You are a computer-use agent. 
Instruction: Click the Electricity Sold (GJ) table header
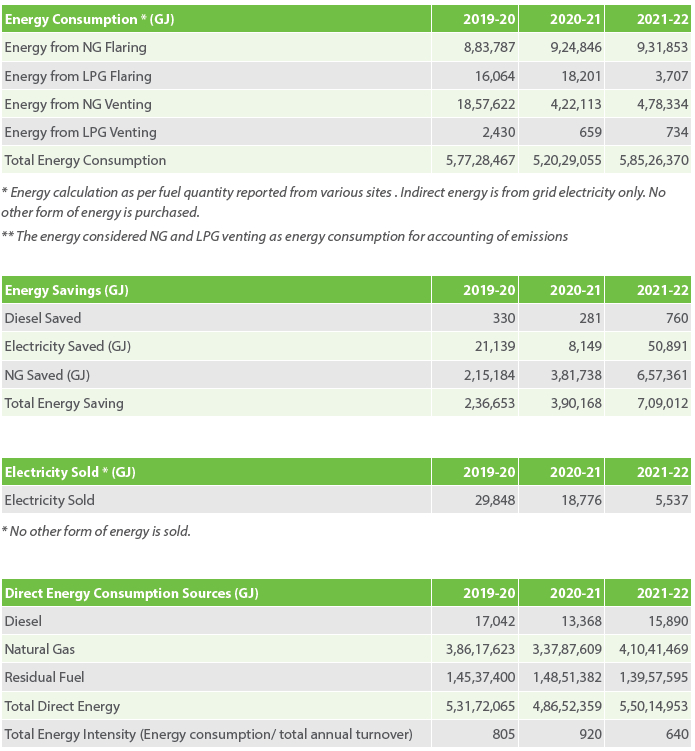click(70, 472)
